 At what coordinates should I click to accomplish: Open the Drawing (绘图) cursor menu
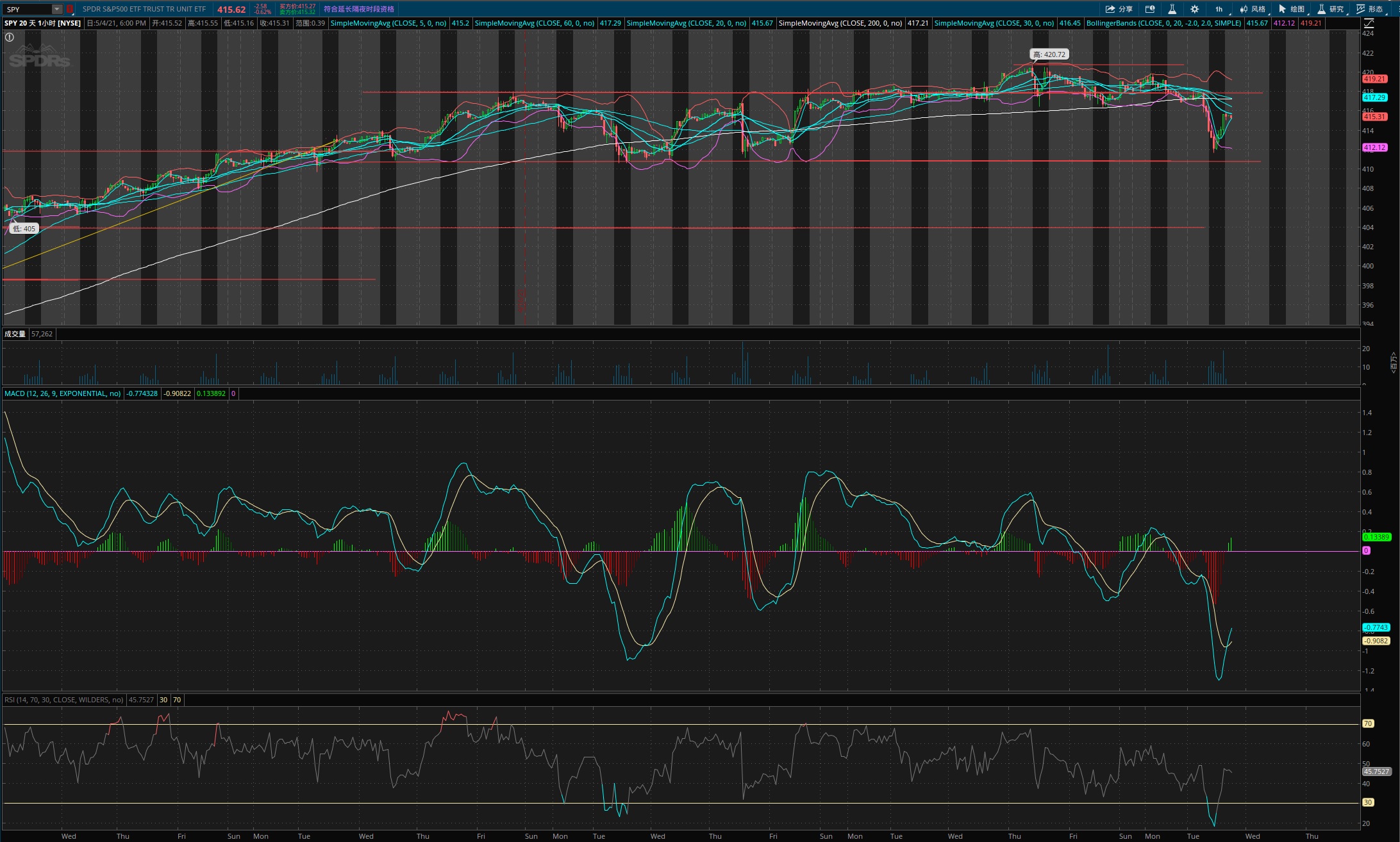coord(1292,9)
